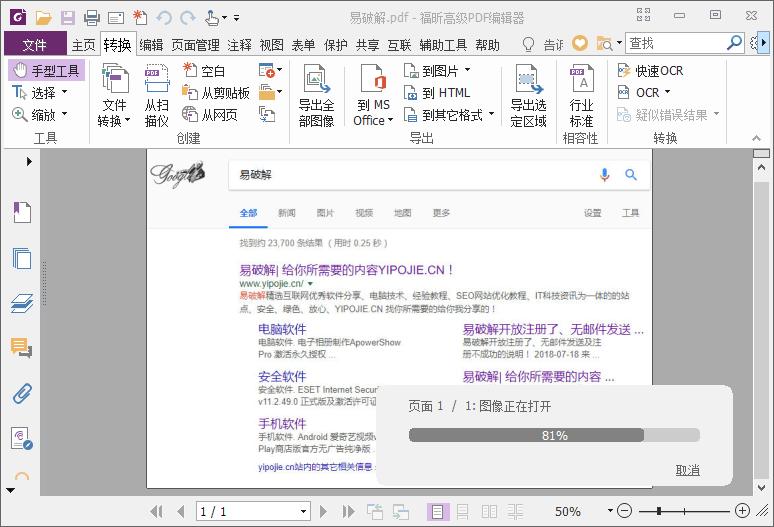Open the attachments paperclip panel
The image size is (774, 527).
[22, 393]
